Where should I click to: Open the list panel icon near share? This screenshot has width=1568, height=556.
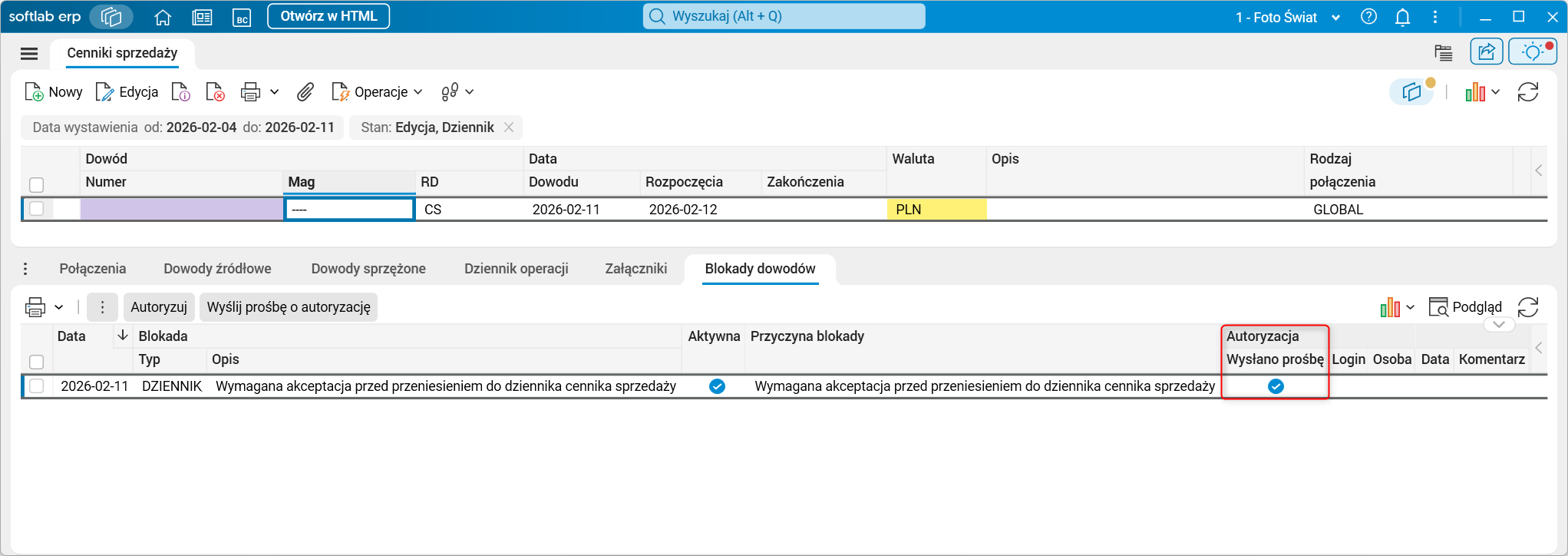pyautogui.click(x=1443, y=52)
